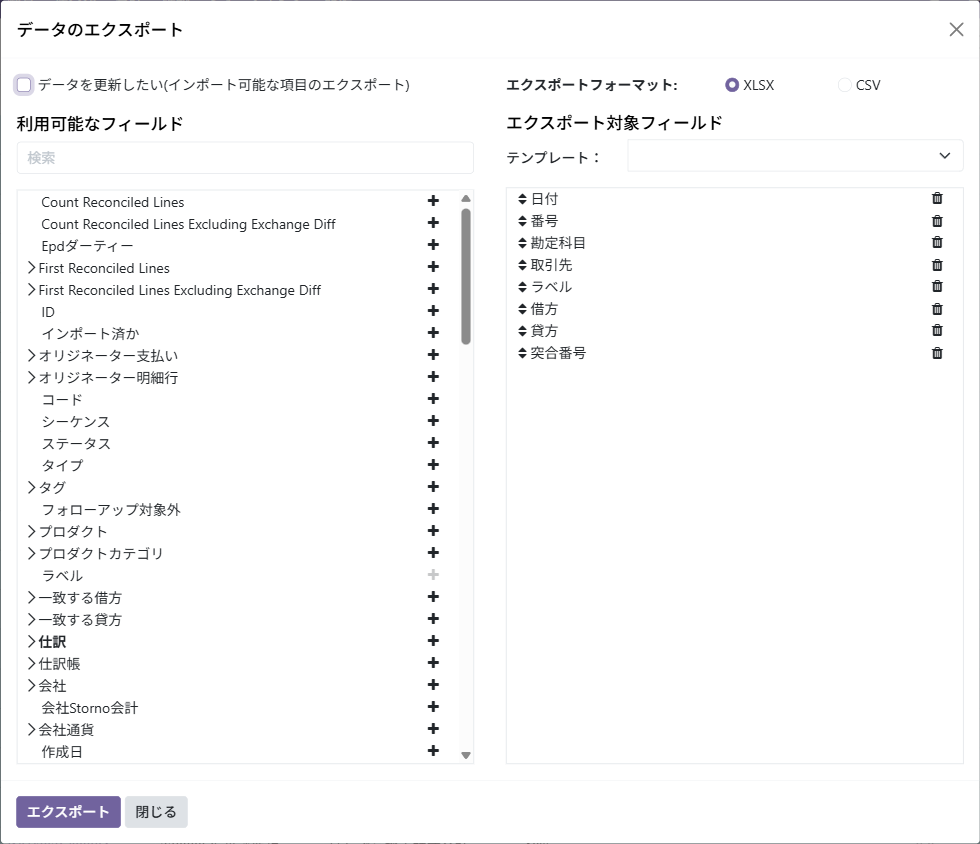Image resolution: width=980 pixels, height=844 pixels.
Task: Remove 勘定科目 using trash icon
Action: pos(937,242)
